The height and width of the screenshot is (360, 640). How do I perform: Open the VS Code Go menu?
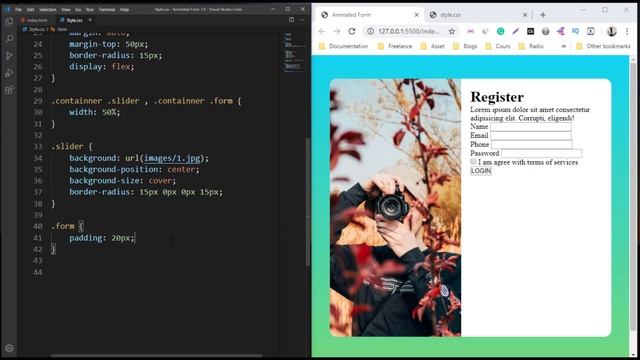[78, 9]
